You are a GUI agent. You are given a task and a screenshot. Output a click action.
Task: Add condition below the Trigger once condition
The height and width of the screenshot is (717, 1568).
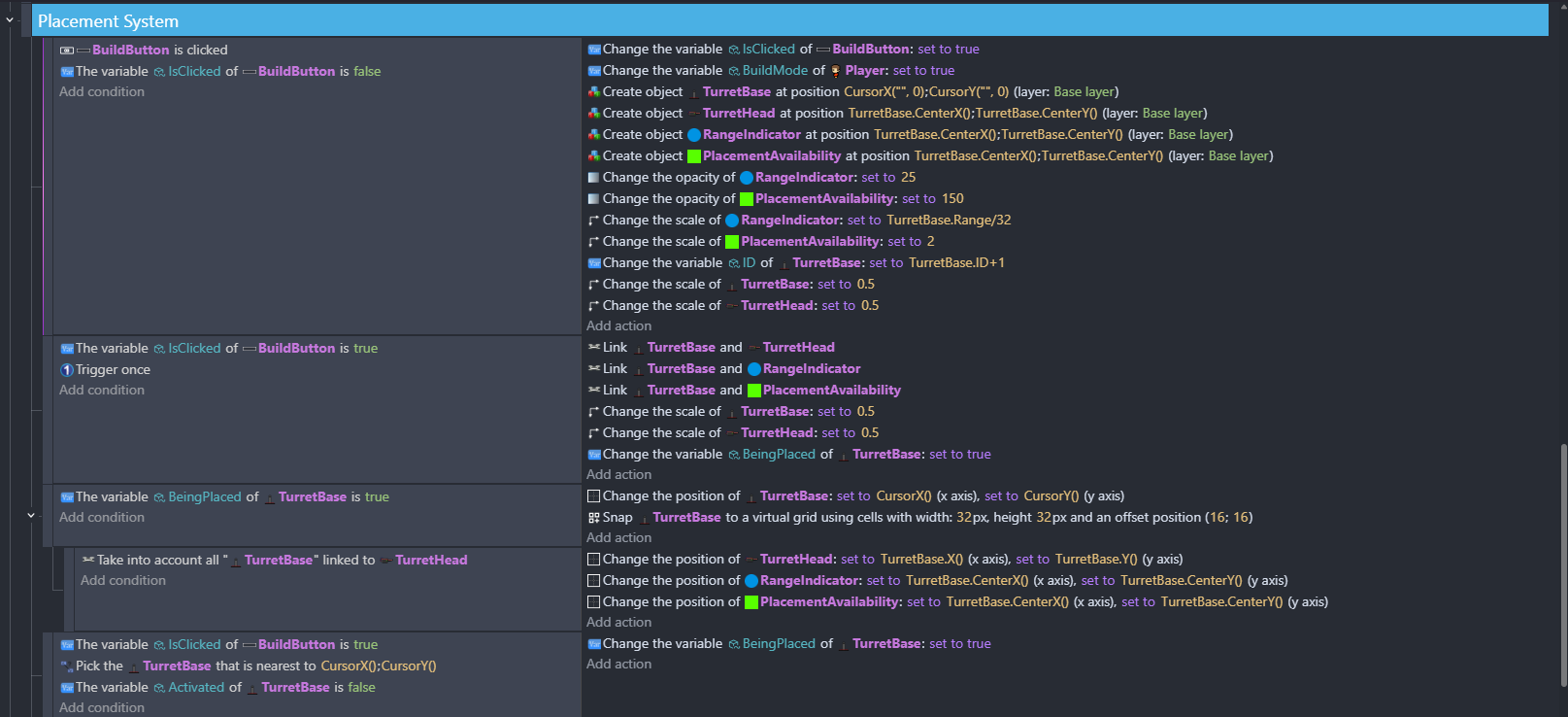102,391
